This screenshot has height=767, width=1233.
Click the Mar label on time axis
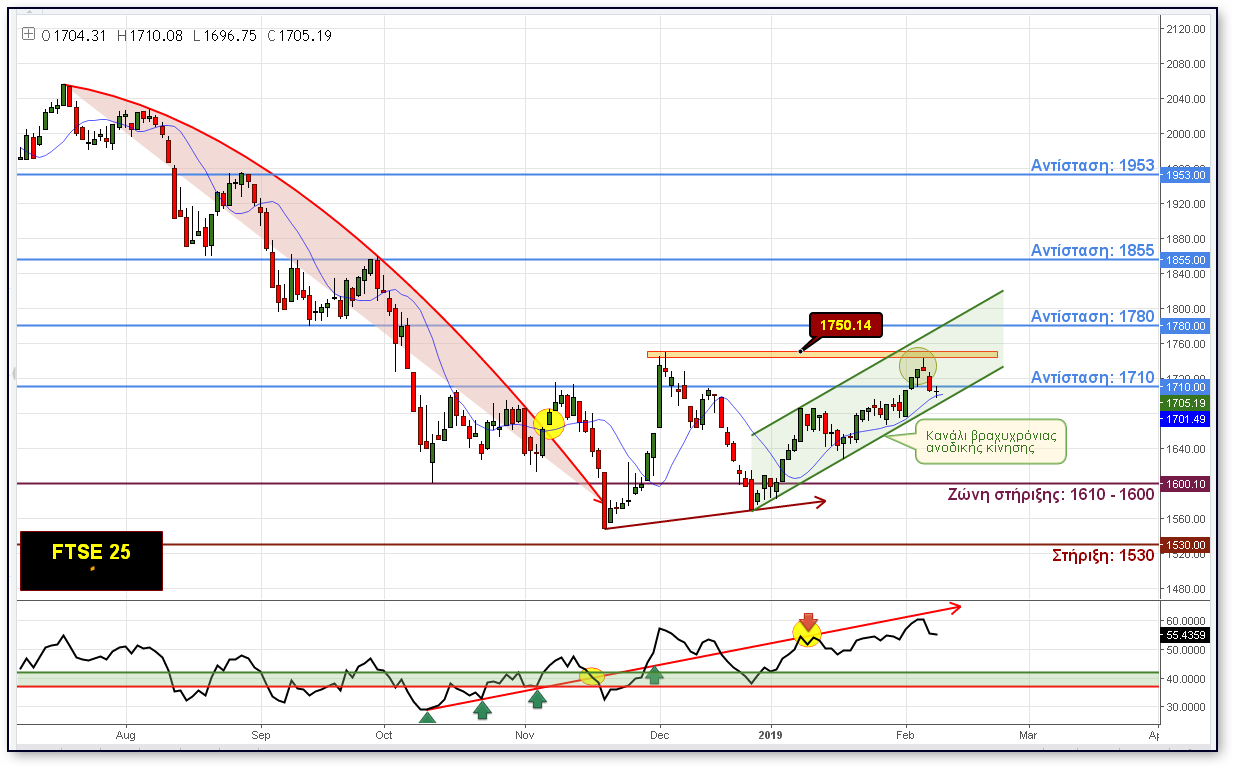[x=1027, y=736]
